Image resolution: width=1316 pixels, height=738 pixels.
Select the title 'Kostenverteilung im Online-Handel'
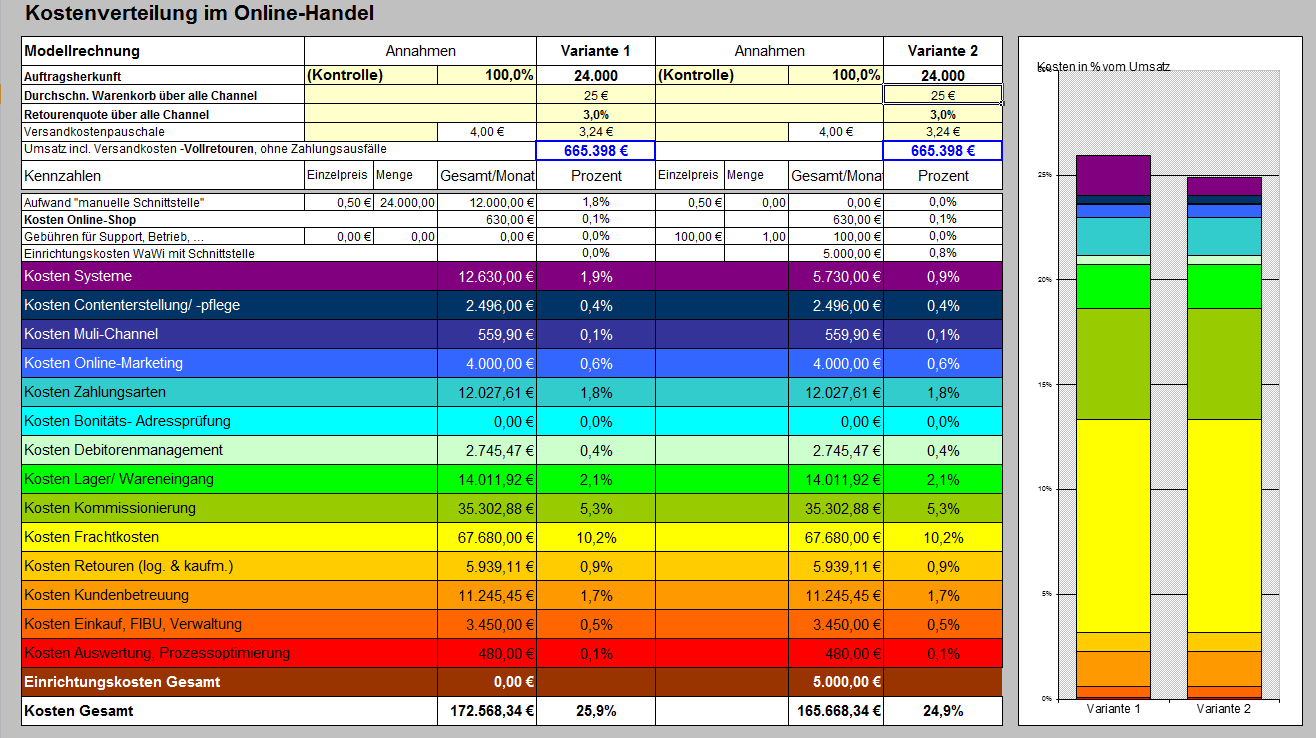(199, 13)
